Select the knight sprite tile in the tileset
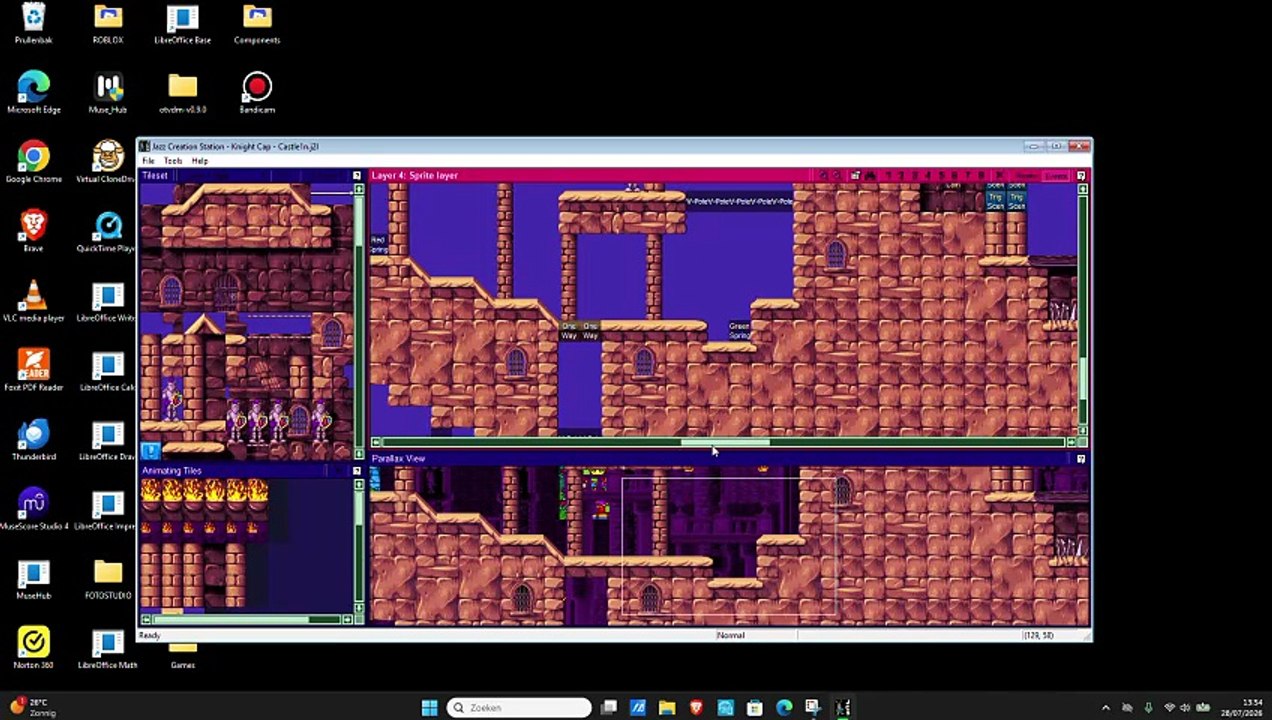 (x=173, y=400)
